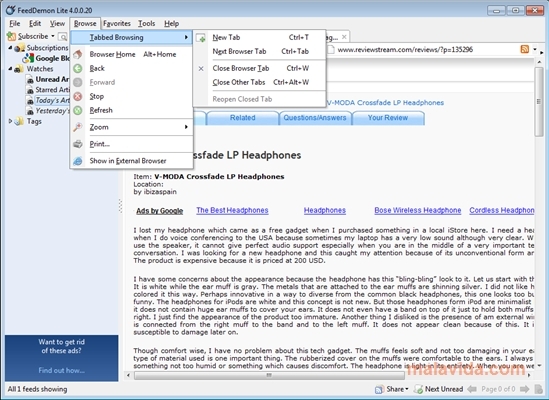Click the New Tab plus icon
The height and width of the screenshot is (400, 549).
(x=201, y=37)
